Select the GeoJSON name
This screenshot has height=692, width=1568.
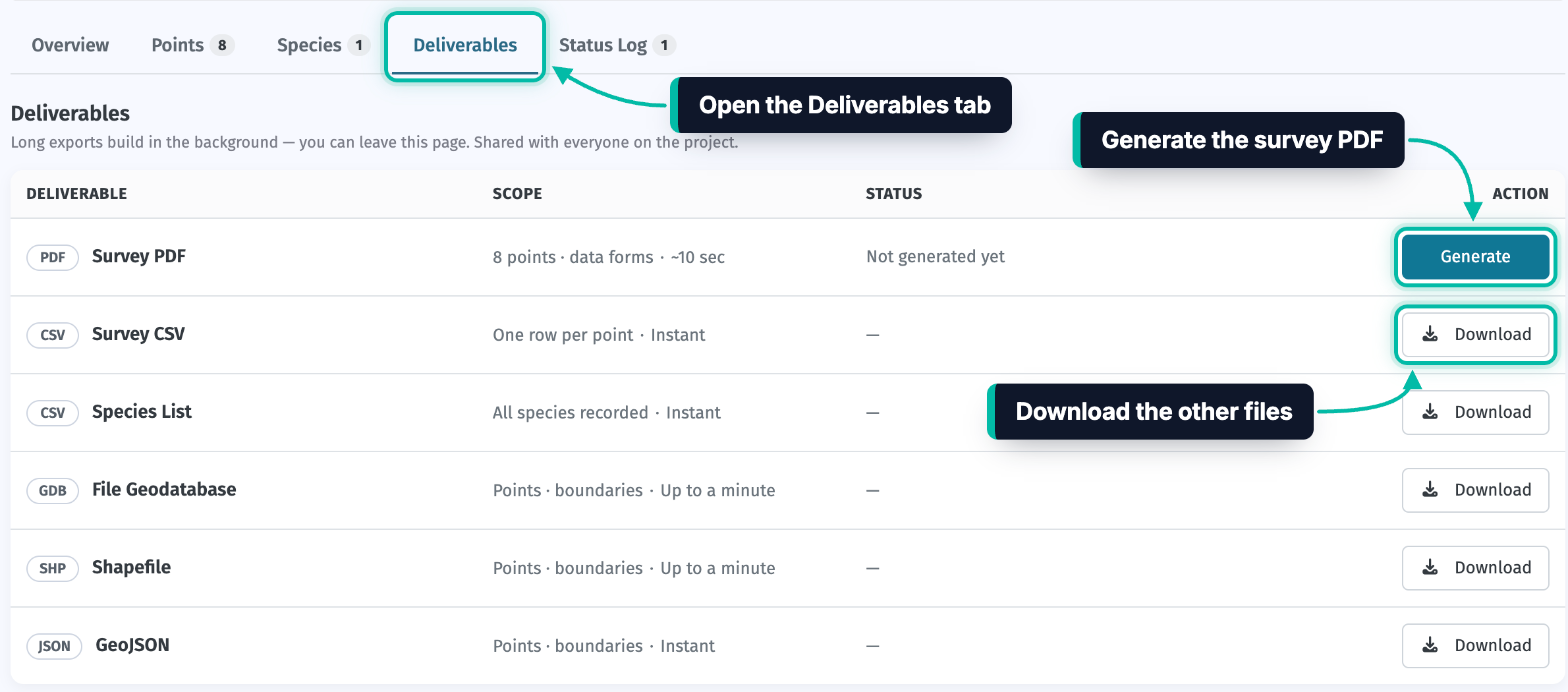point(133,645)
